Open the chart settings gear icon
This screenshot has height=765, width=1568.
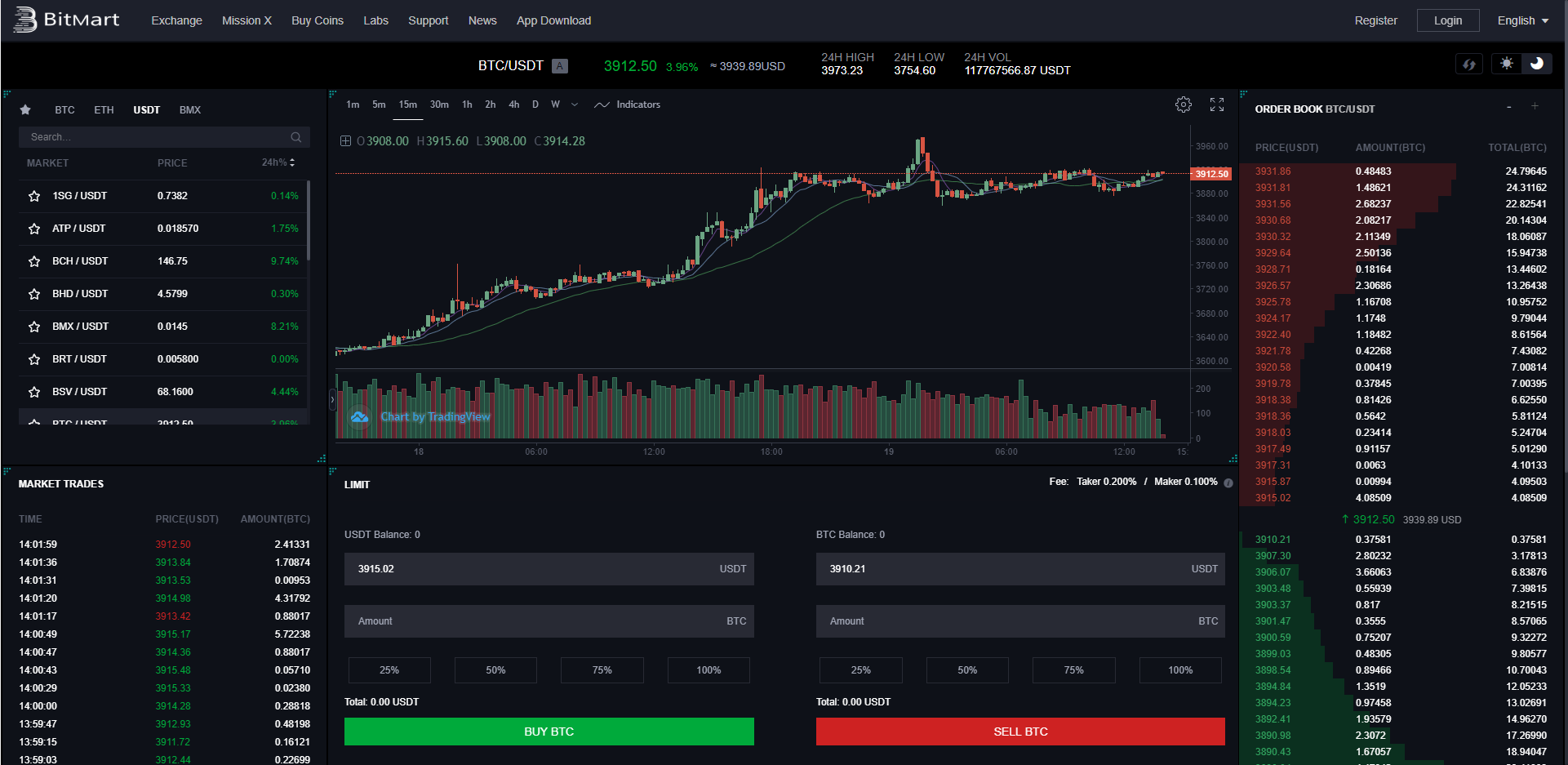point(1184,105)
